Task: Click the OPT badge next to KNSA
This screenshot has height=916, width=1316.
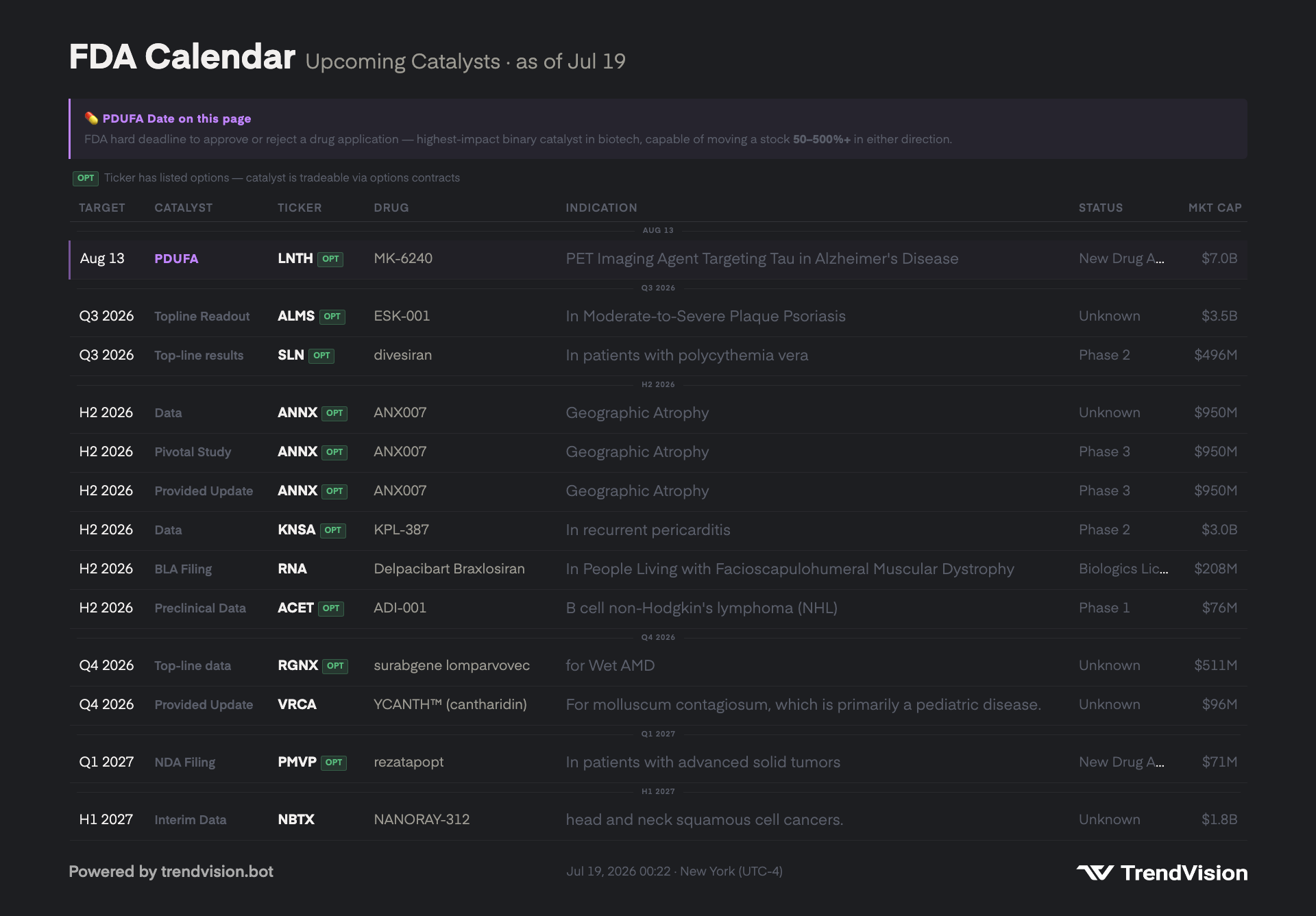Action: 333,530
